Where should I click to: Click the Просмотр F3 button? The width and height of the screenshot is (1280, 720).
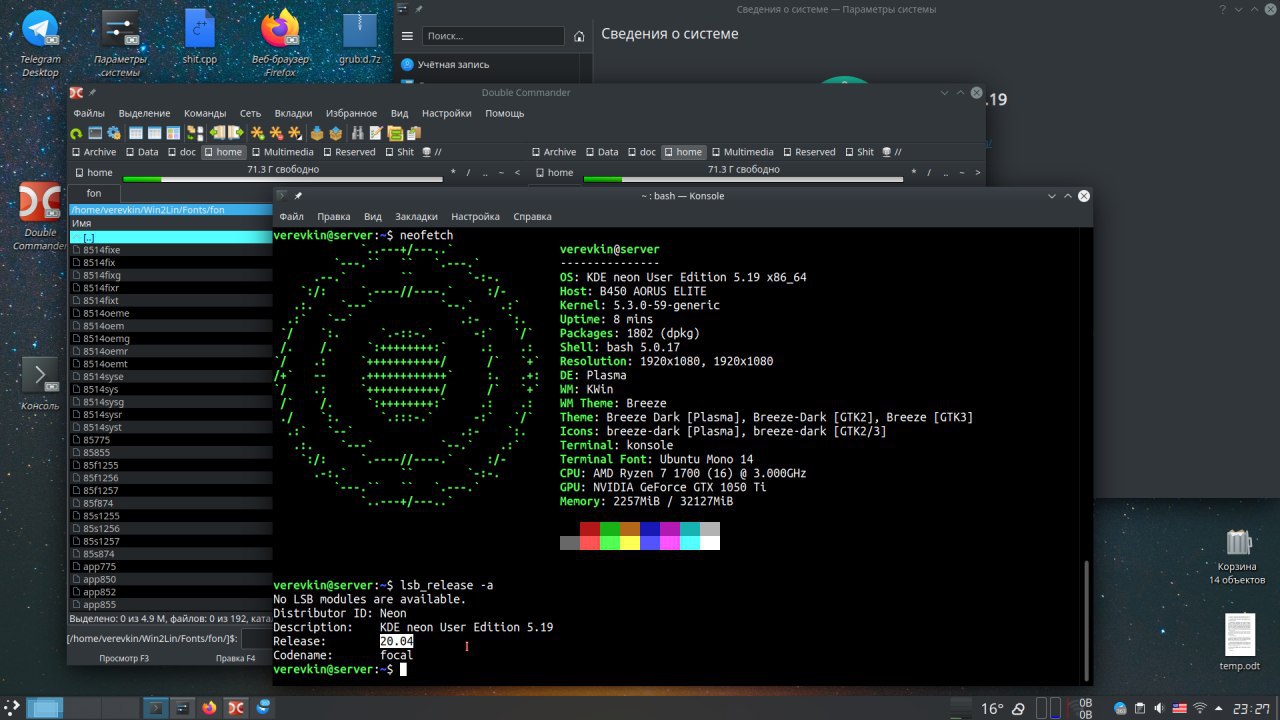[x=124, y=658]
